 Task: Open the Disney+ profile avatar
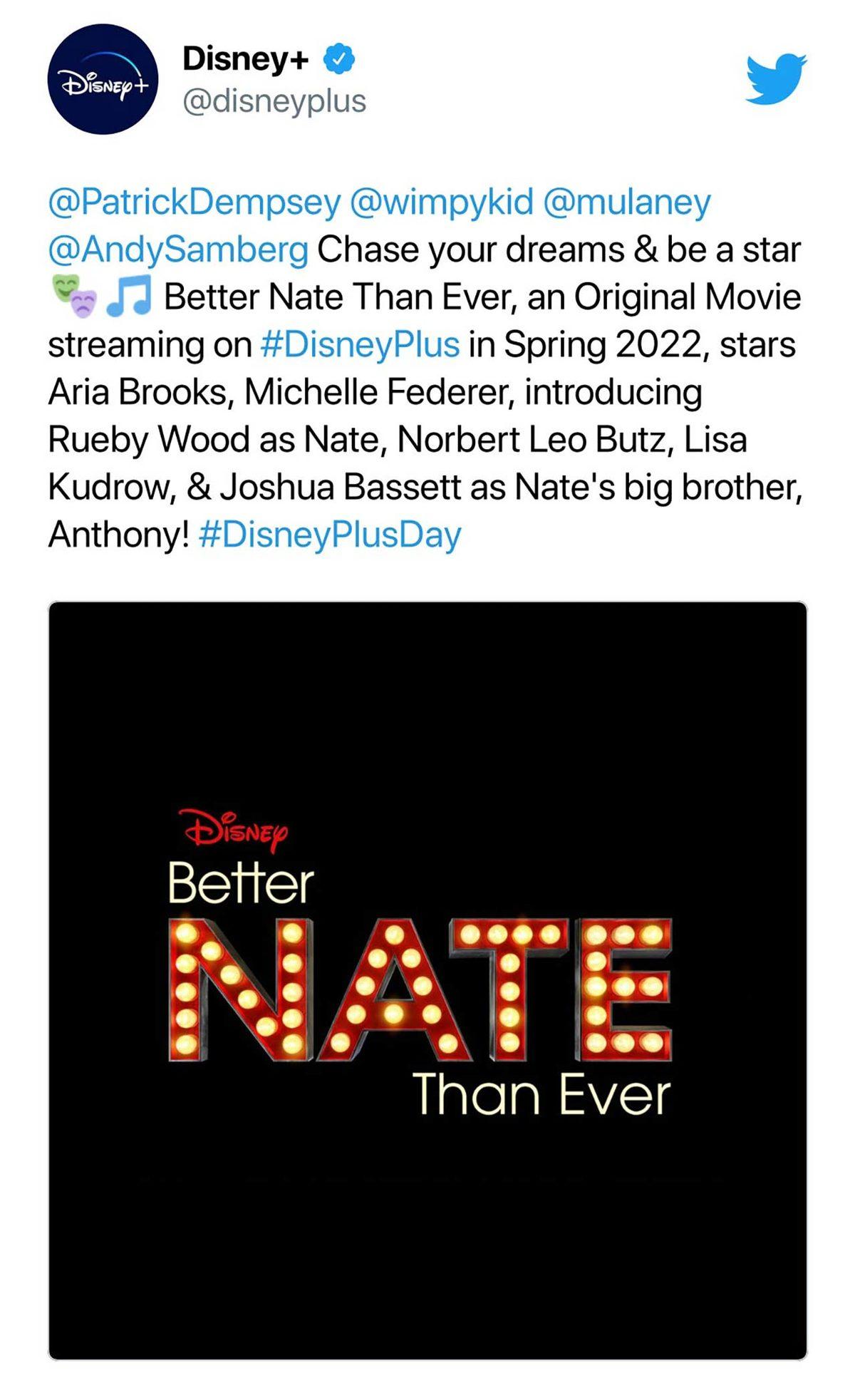[103, 79]
